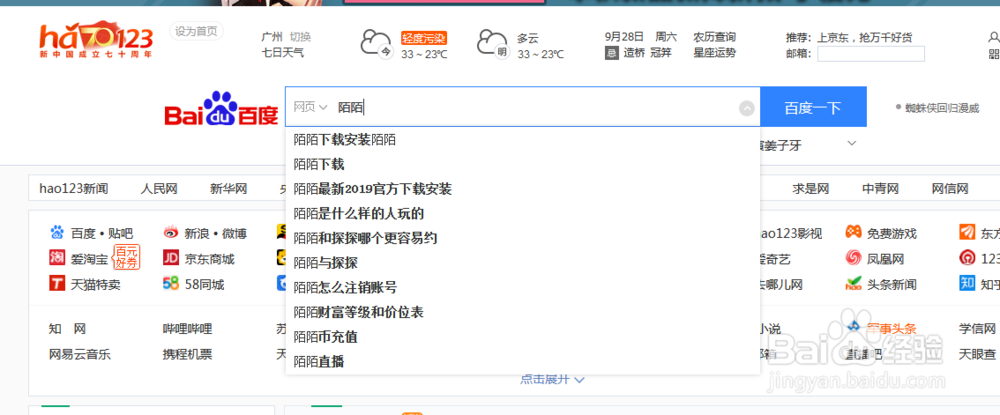Screen dimensions: 1000x415
Task: Open the 轻度污染 air quality badge
Action: click(x=424, y=38)
